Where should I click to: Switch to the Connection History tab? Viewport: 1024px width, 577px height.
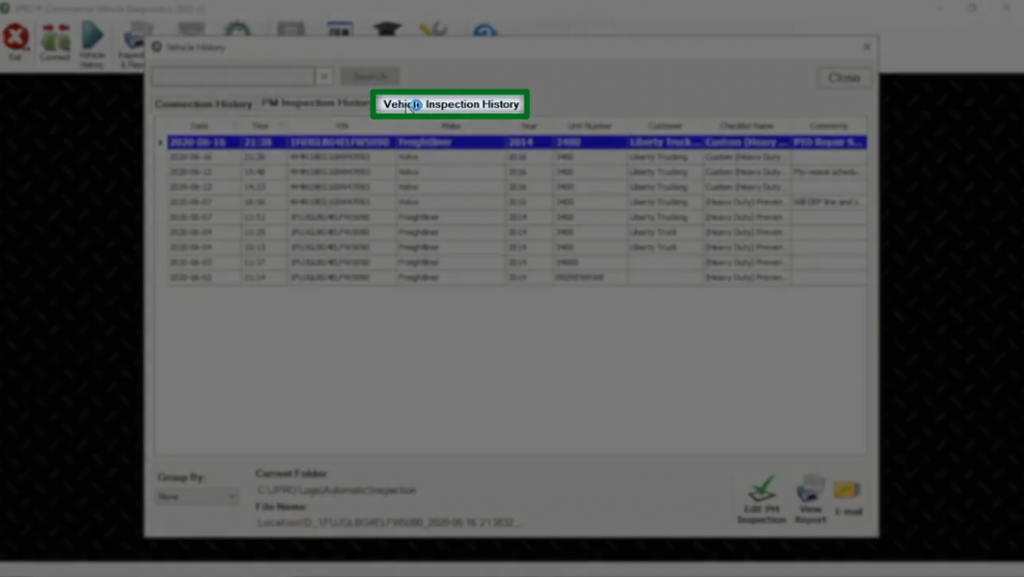(x=202, y=103)
